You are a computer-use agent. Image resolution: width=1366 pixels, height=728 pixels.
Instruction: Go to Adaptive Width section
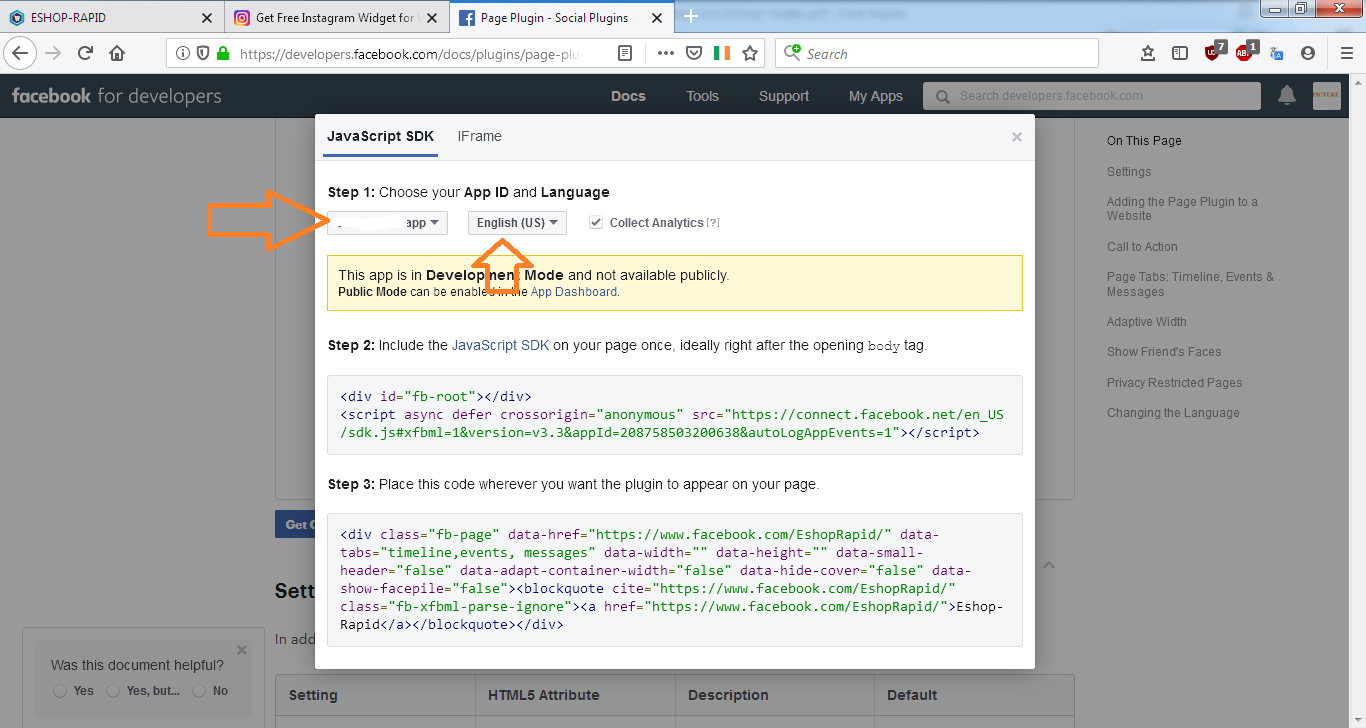coord(1147,322)
